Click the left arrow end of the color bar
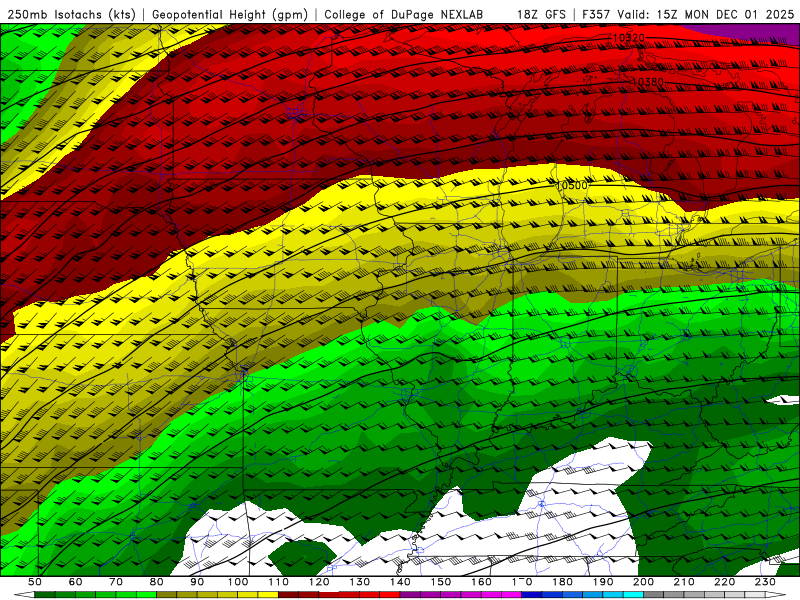This screenshot has height=600, width=800. (x=24, y=595)
